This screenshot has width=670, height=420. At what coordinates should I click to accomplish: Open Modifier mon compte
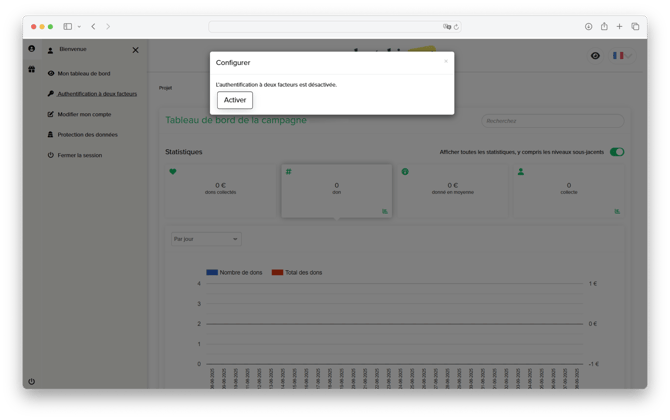coord(84,114)
